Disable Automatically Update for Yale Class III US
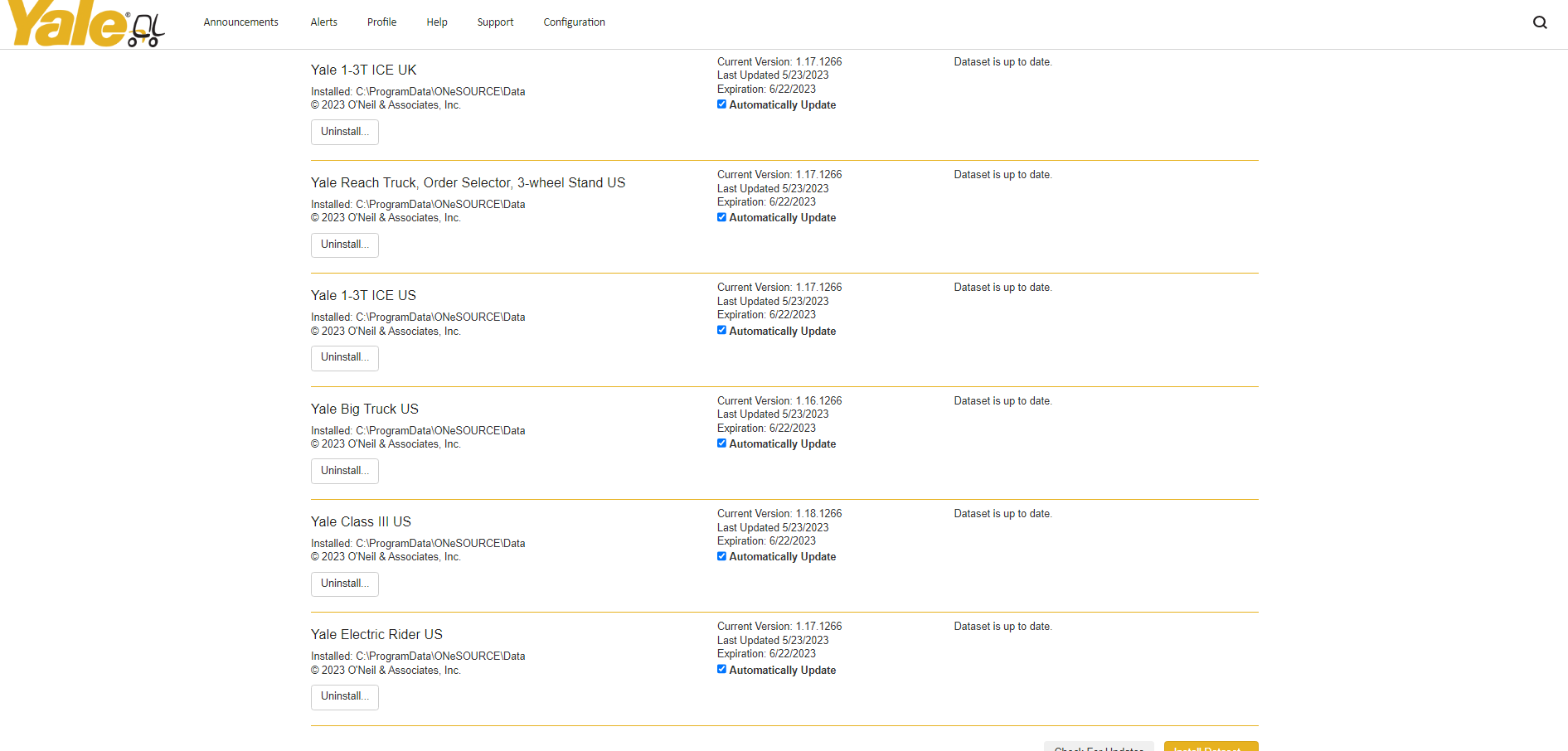 [x=721, y=555]
